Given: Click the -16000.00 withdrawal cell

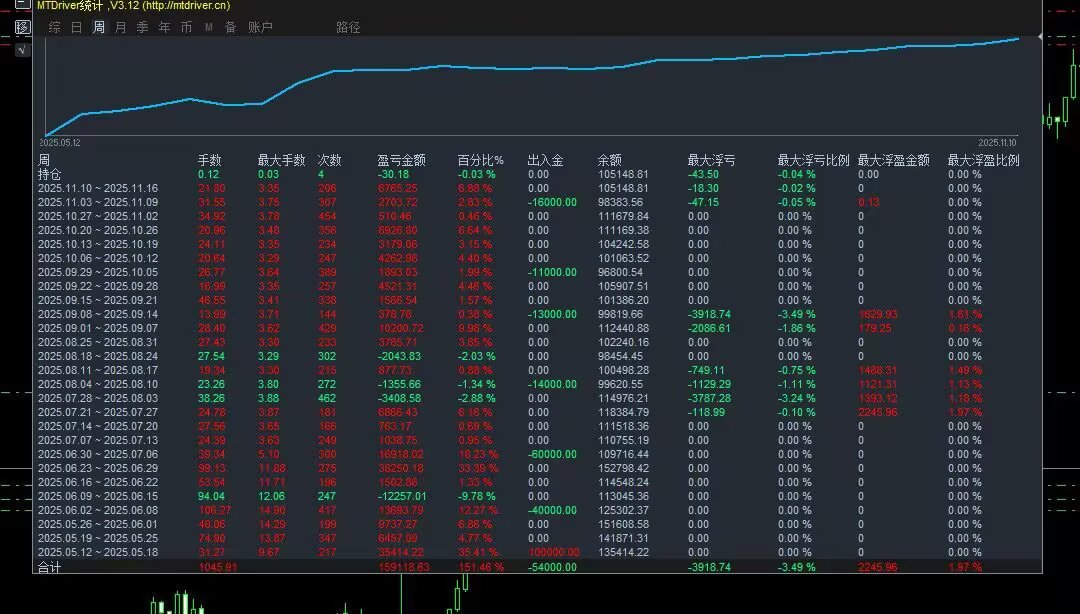Looking at the screenshot, I should click(552, 203).
